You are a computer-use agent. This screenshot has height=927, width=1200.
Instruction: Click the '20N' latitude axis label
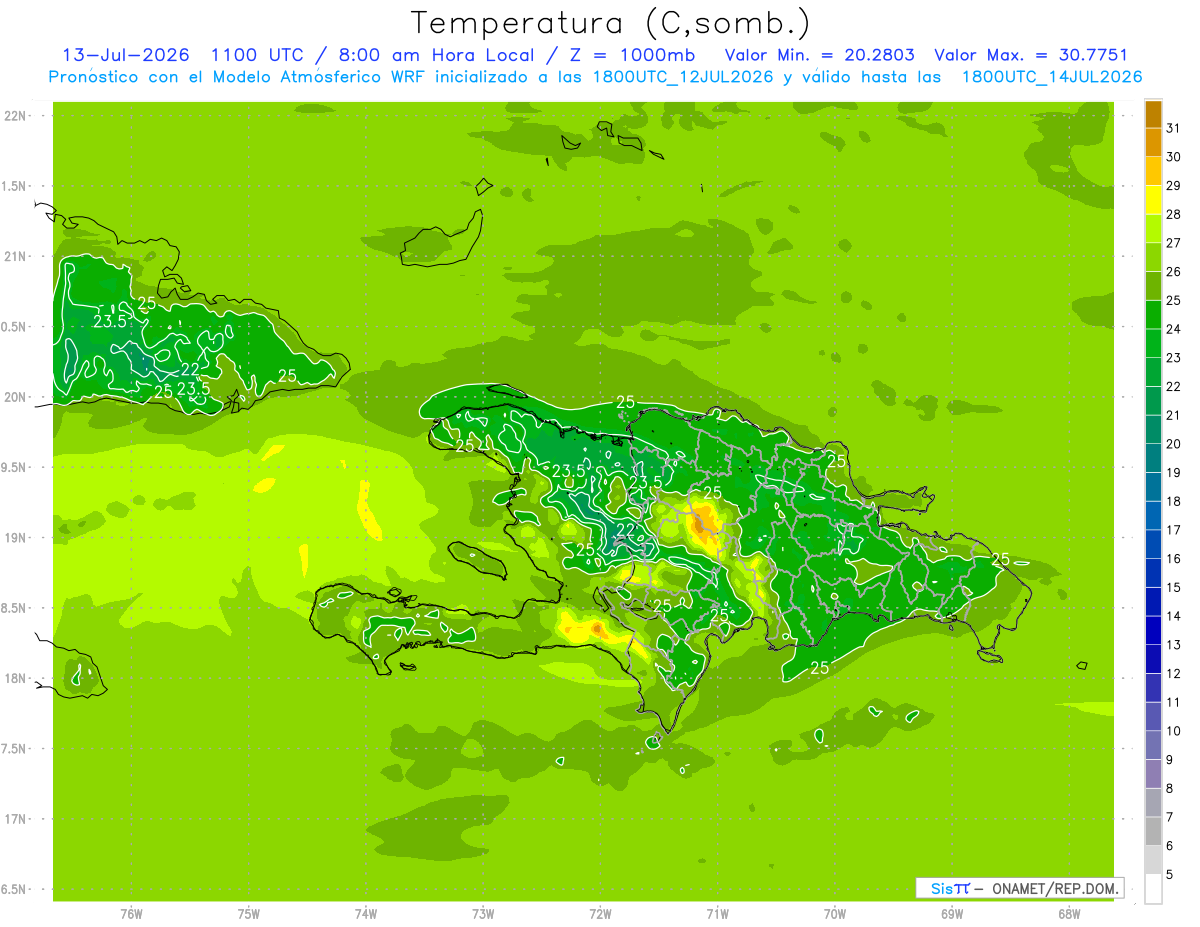pos(16,397)
